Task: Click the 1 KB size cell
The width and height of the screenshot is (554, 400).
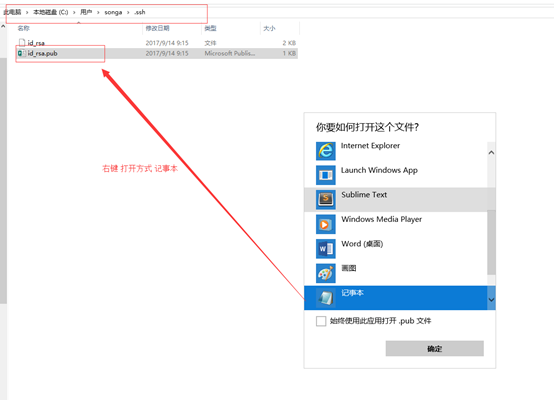Action: (289, 53)
